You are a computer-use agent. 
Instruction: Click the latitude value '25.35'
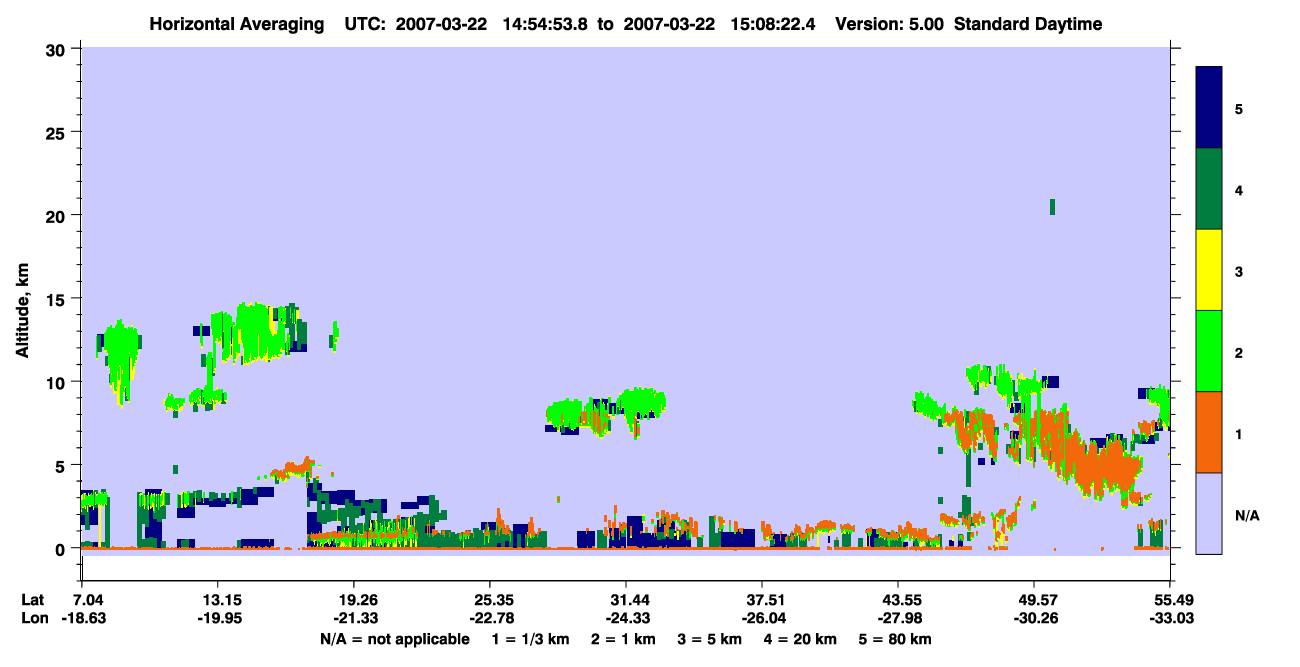click(490, 600)
